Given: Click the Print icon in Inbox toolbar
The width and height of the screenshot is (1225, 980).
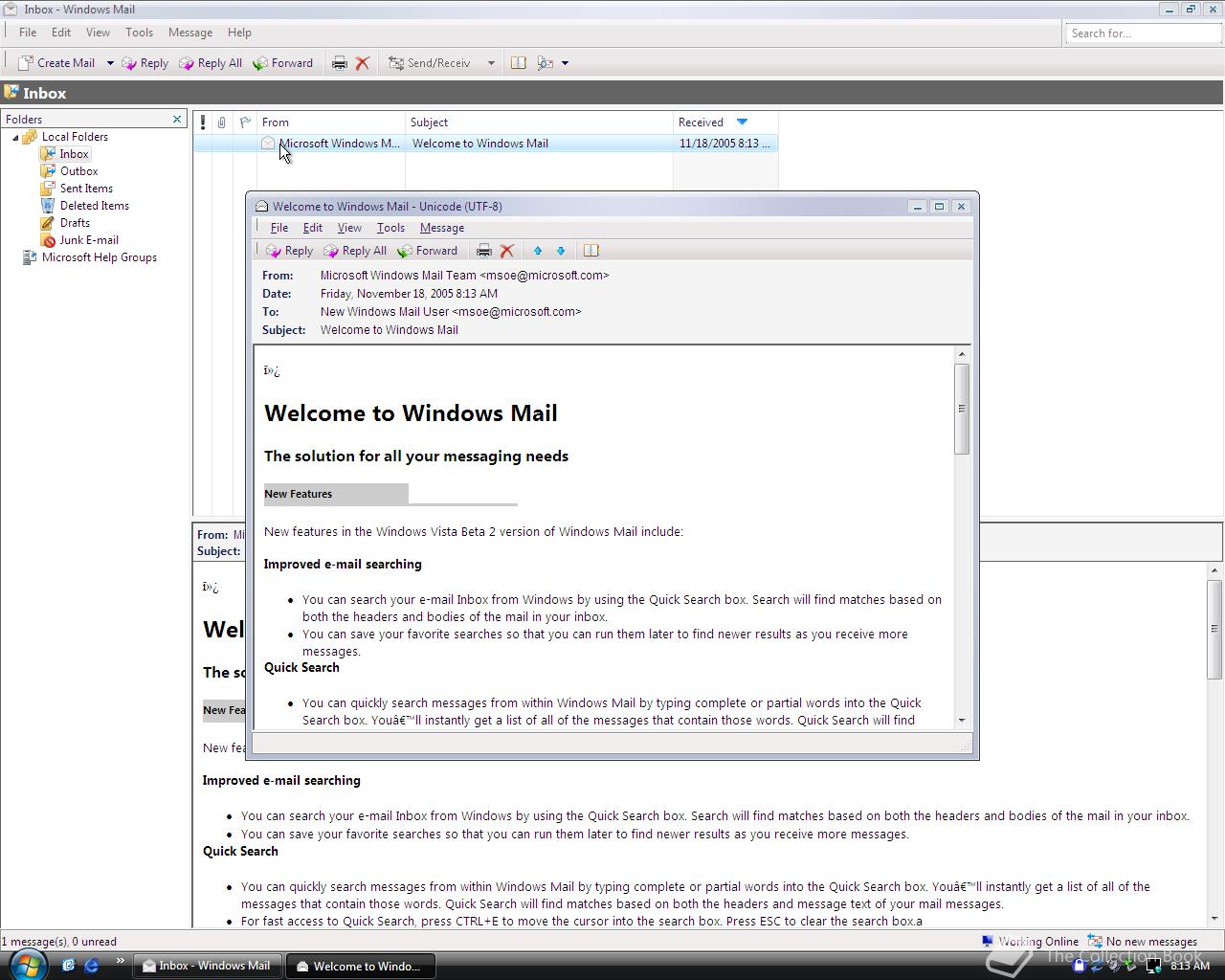Looking at the screenshot, I should point(339,63).
